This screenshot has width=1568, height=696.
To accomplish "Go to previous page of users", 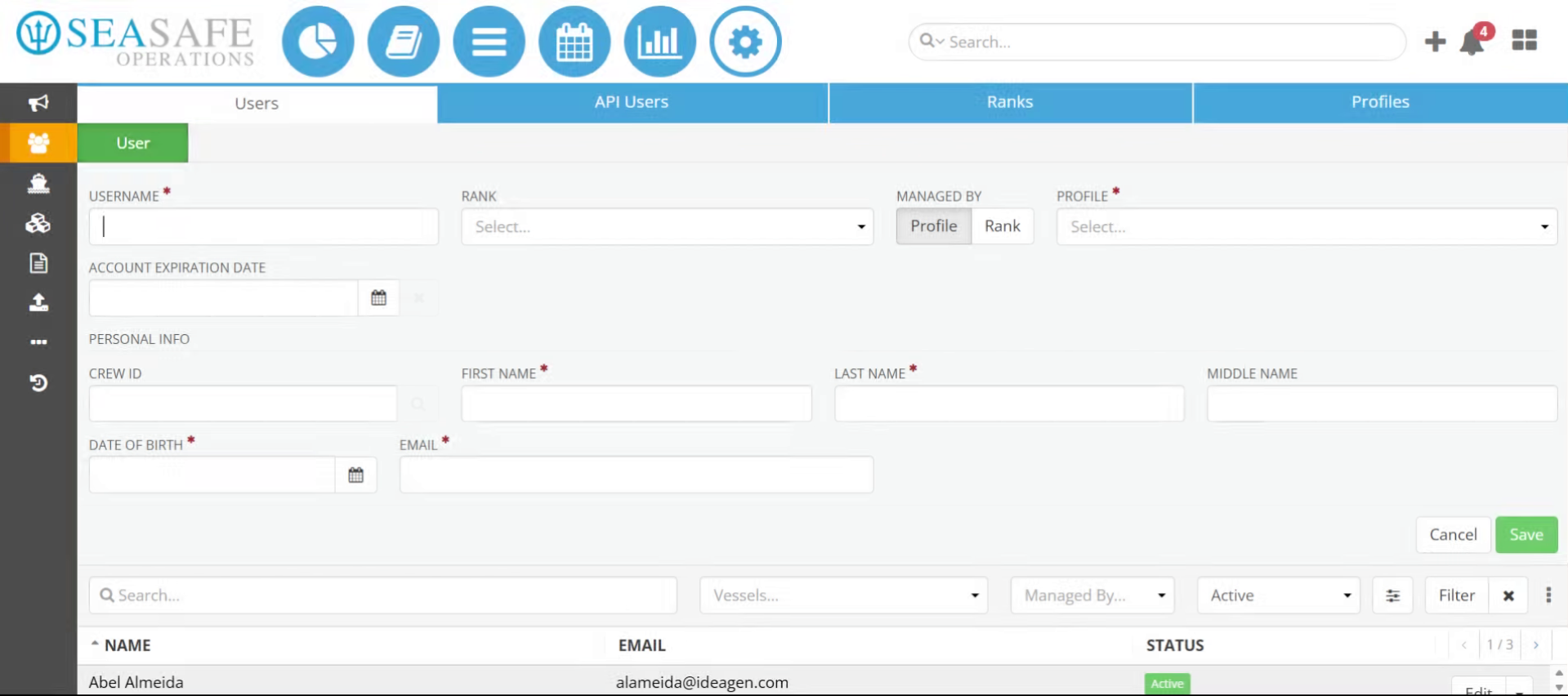I will [x=1464, y=645].
